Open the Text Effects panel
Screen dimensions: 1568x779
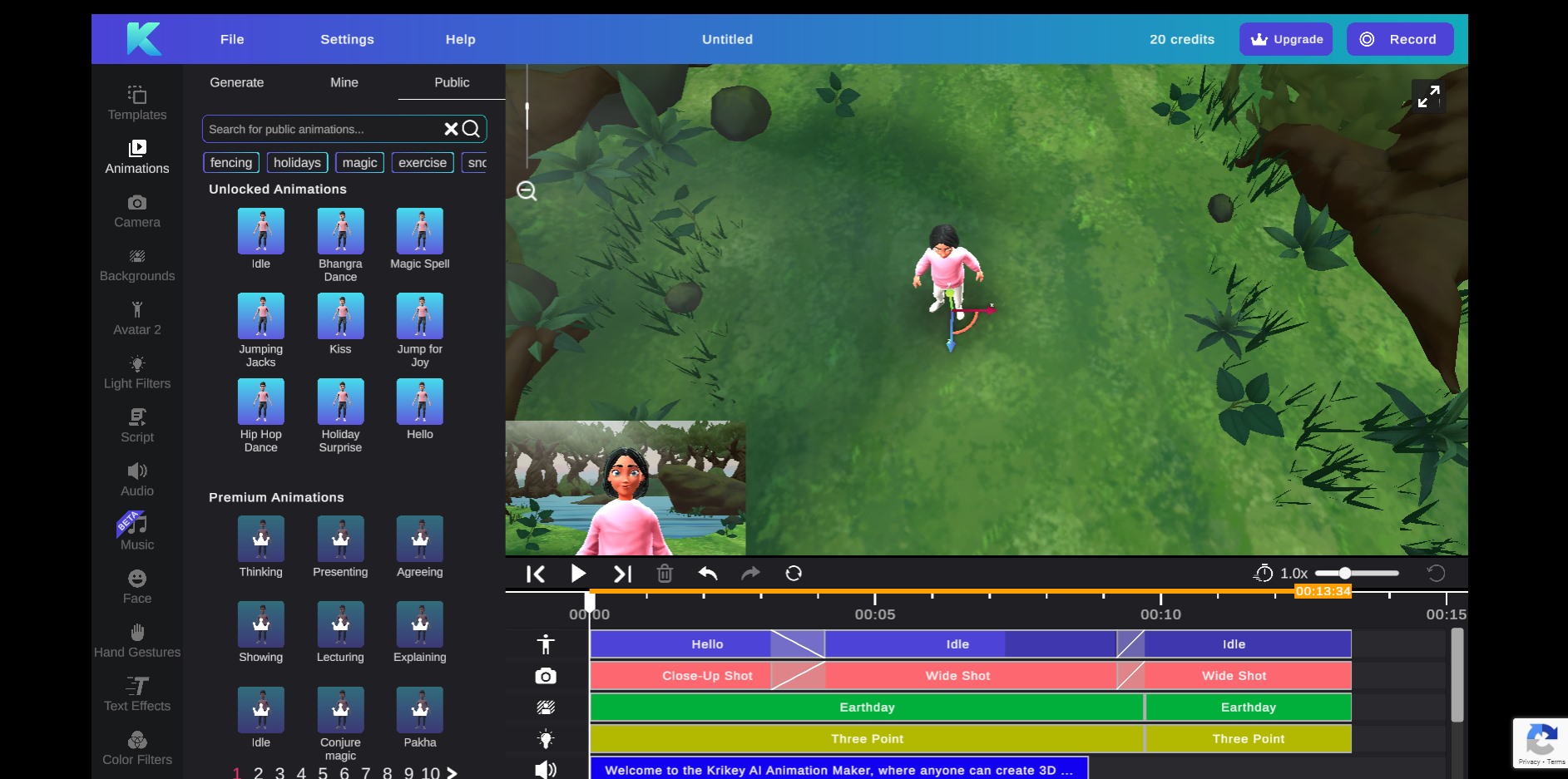click(137, 695)
